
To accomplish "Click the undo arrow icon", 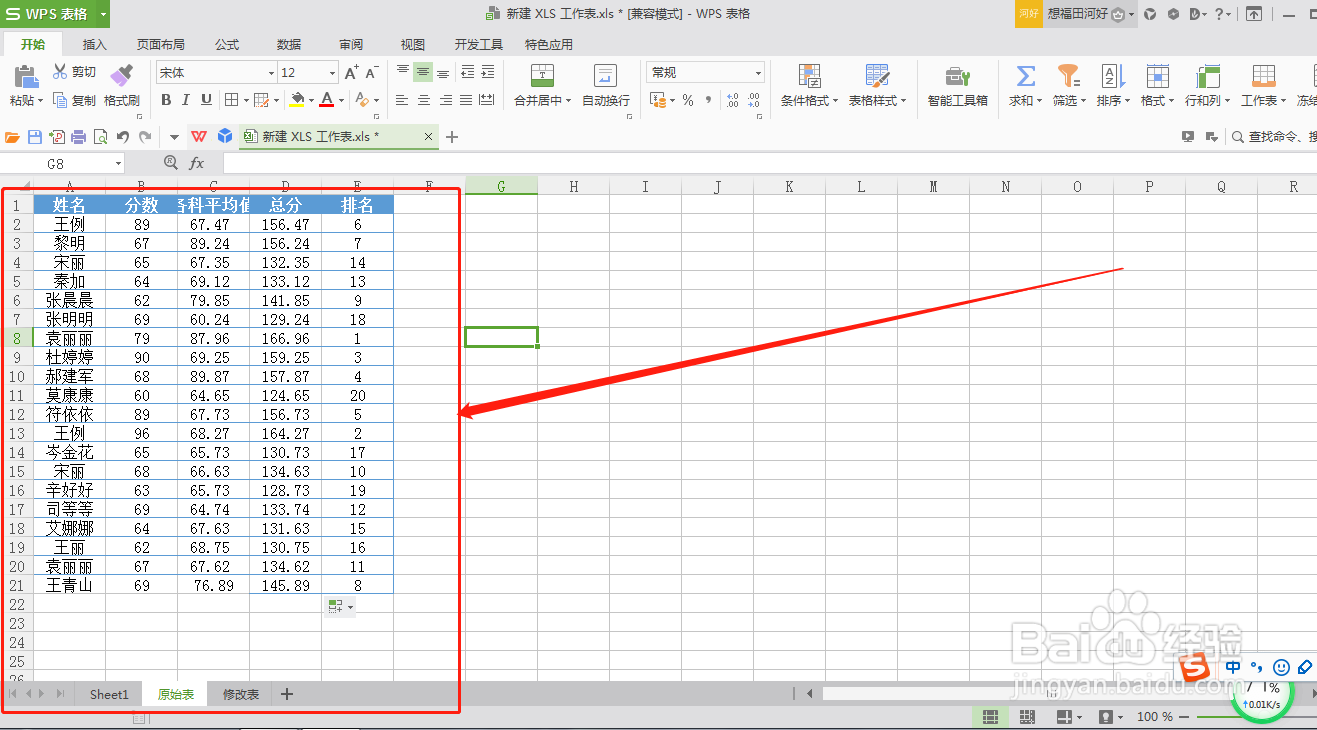I will click(x=123, y=137).
